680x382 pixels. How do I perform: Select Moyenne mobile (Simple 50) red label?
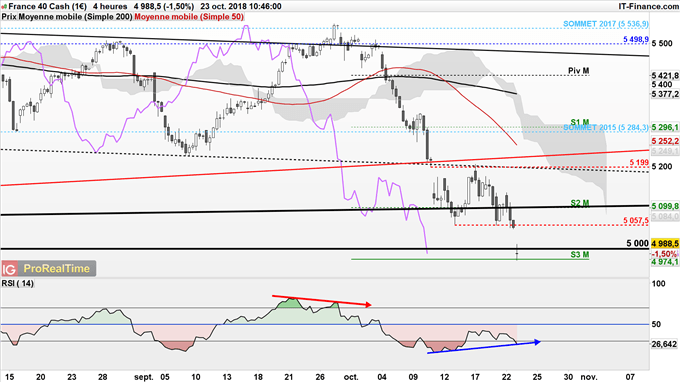[x=189, y=17]
